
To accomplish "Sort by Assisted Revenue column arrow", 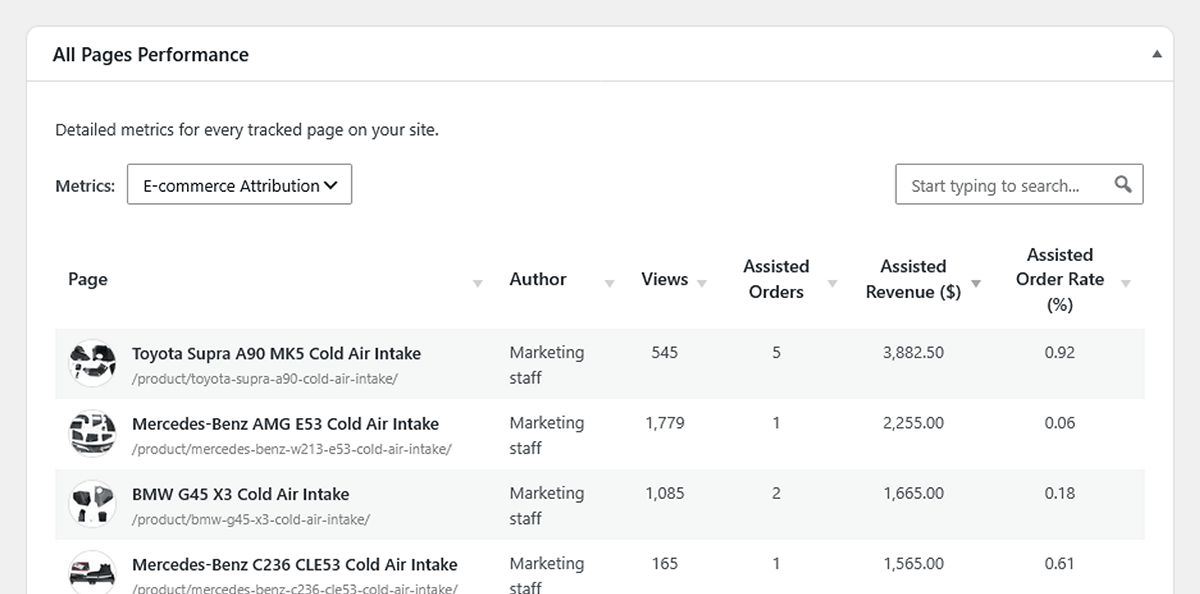I will click(x=976, y=284).
